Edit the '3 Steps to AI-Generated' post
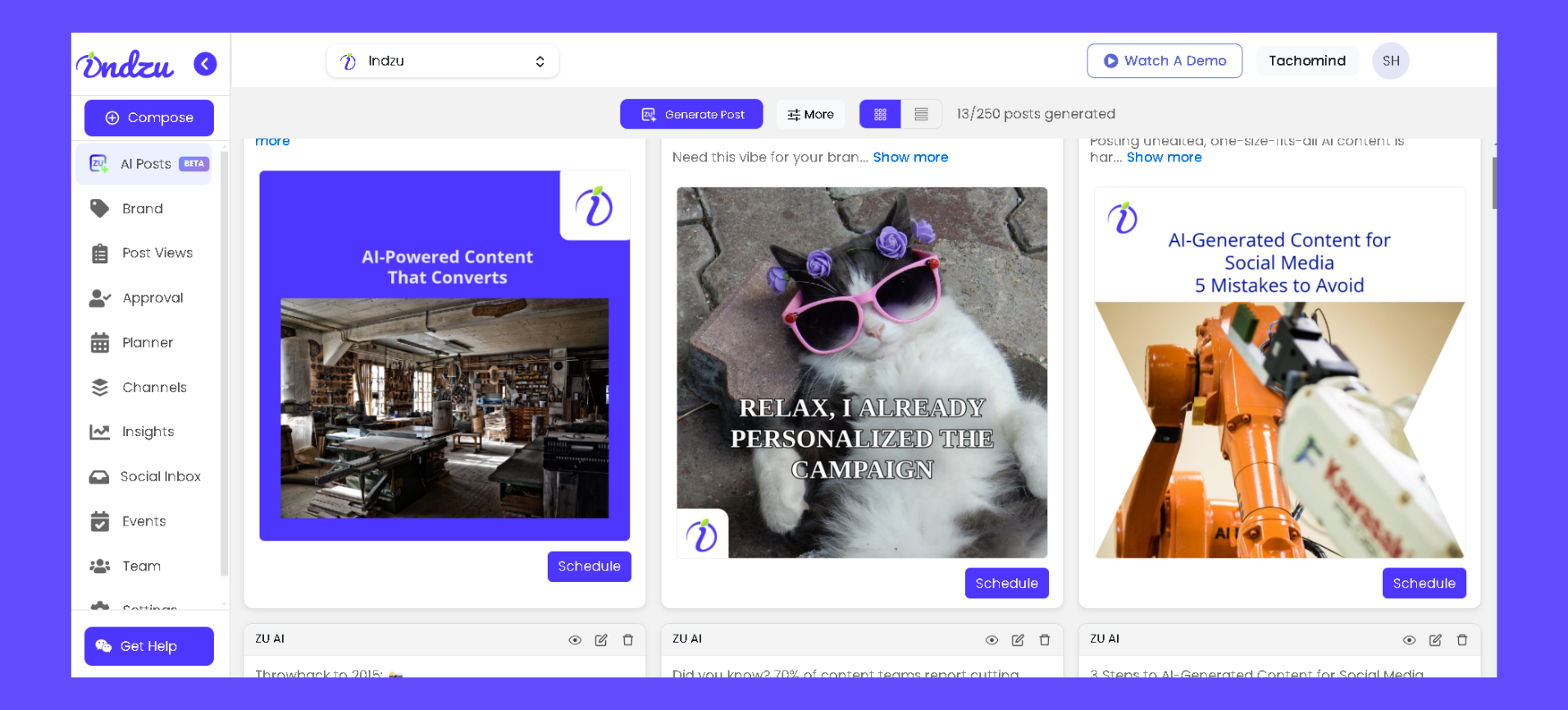Image resolution: width=1568 pixels, height=710 pixels. point(1435,640)
